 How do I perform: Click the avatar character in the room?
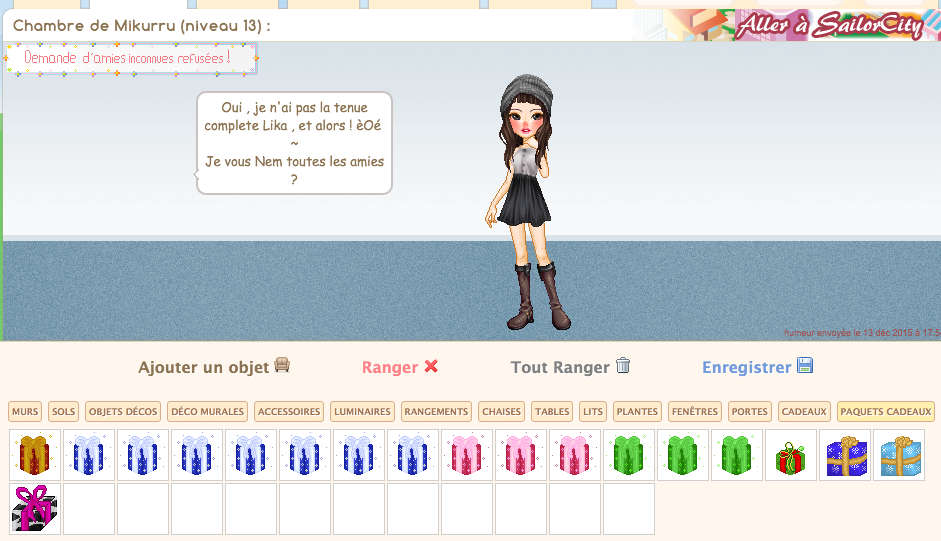527,200
